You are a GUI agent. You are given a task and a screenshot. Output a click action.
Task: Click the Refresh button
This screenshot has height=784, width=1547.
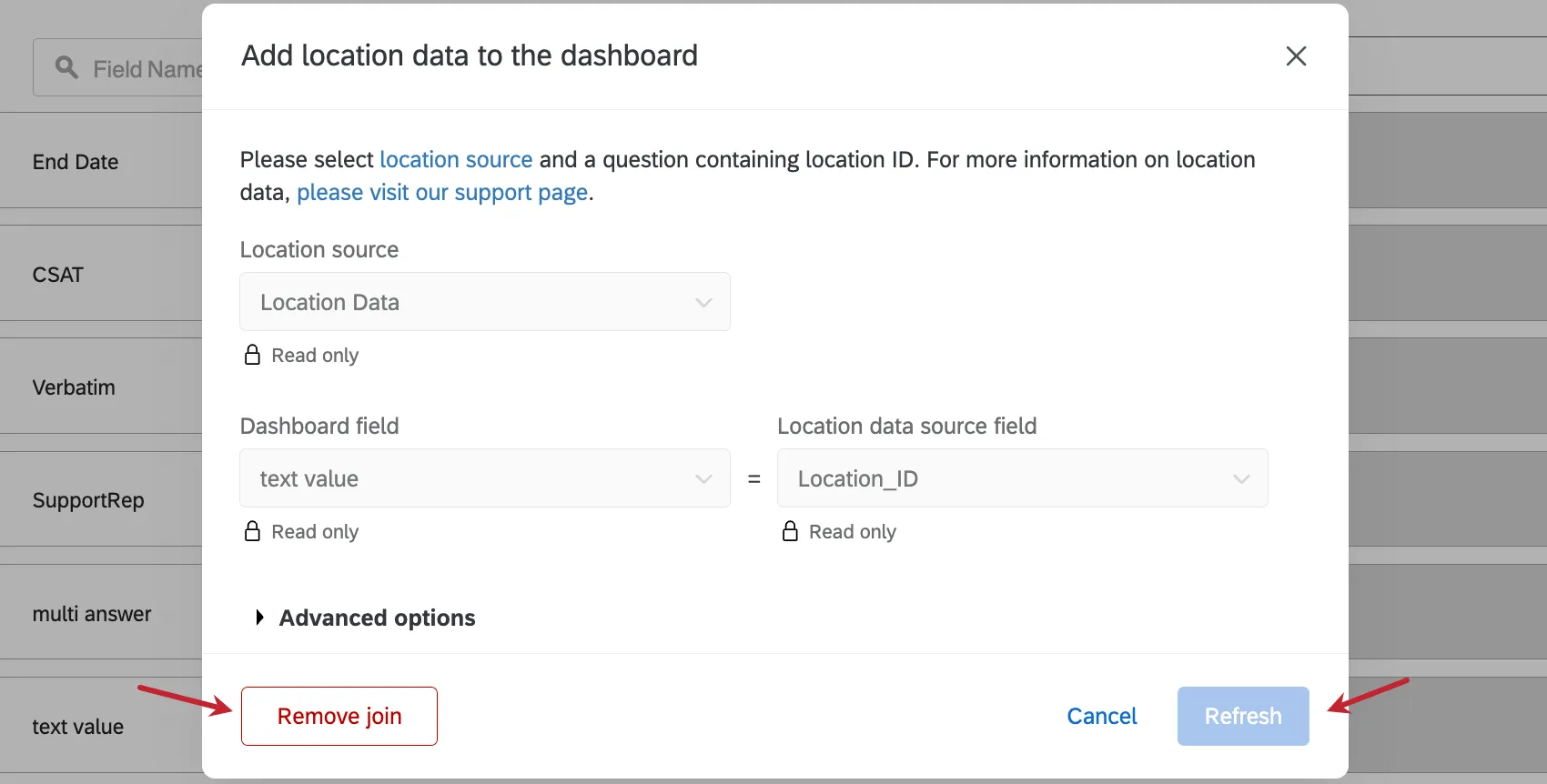click(1242, 717)
